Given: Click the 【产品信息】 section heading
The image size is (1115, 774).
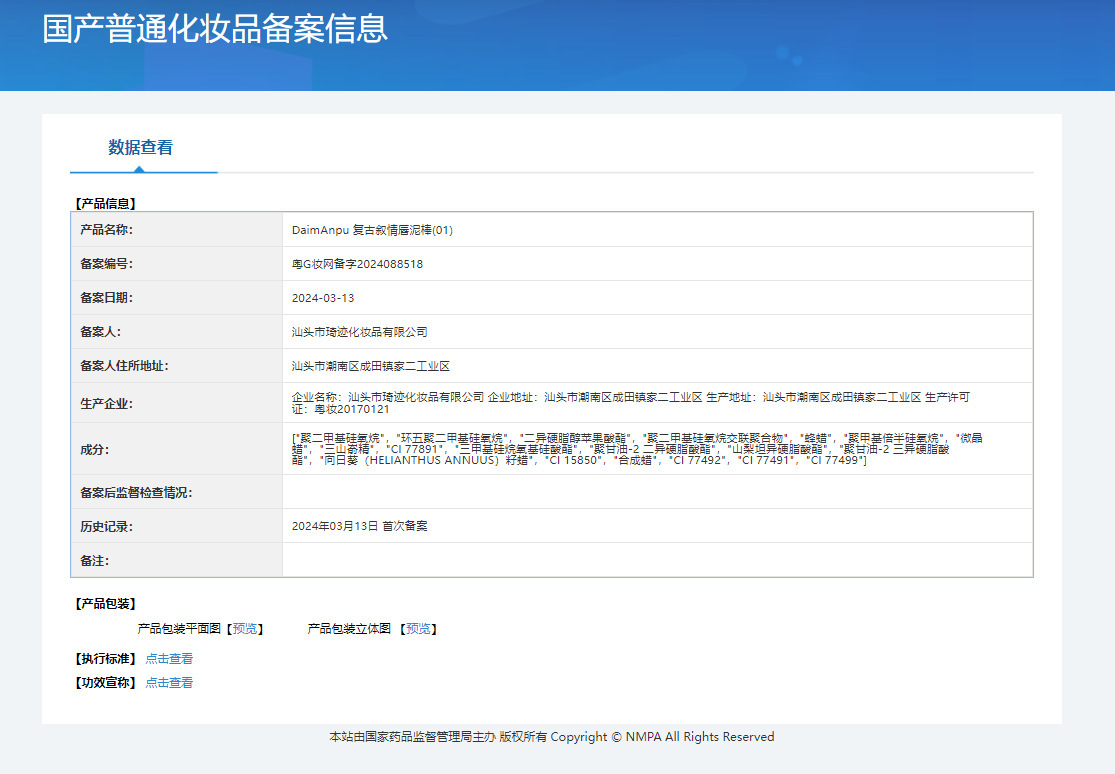Looking at the screenshot, I should point(105,203).
